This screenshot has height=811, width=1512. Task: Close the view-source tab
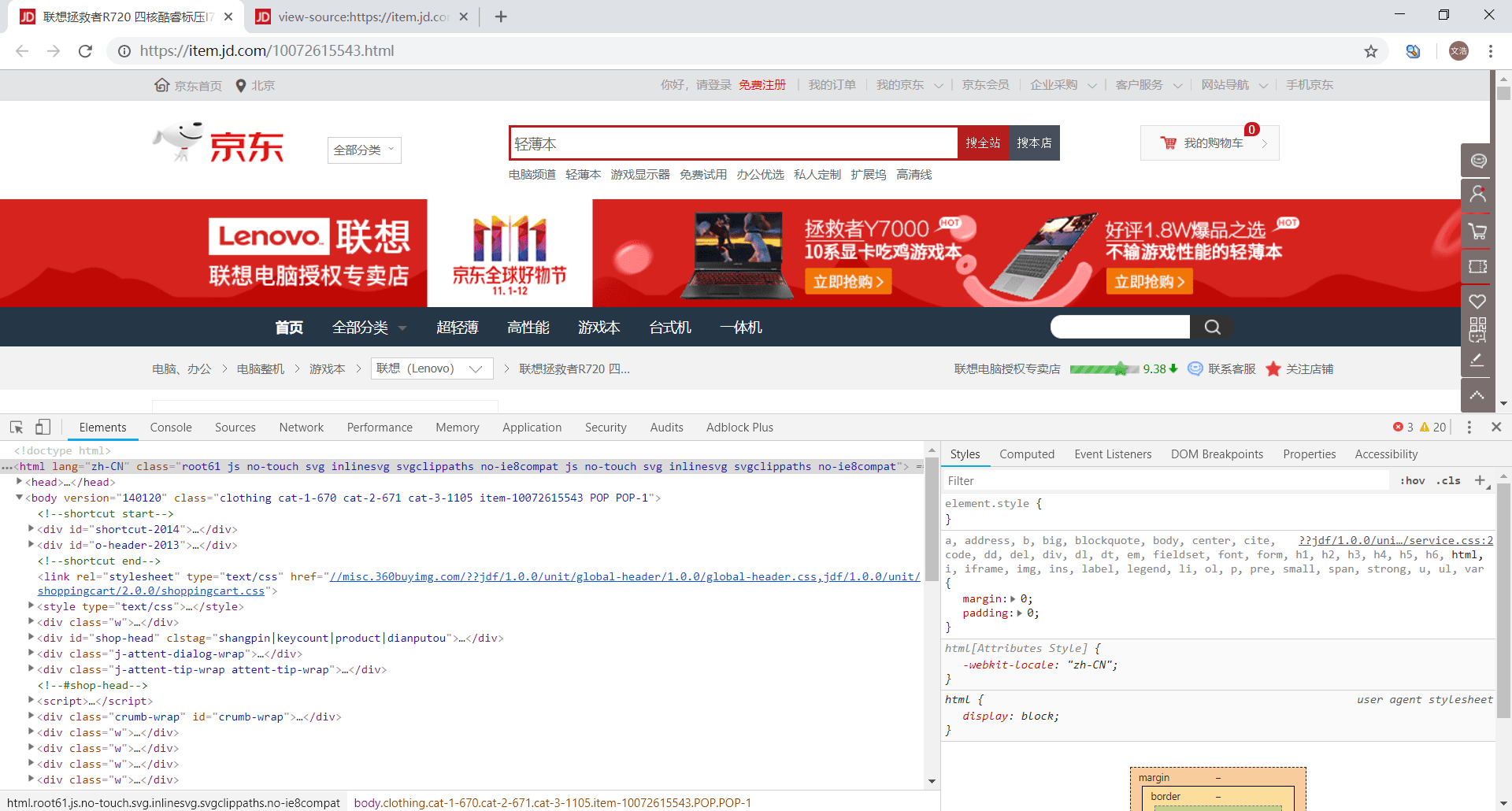click(463, 17)
